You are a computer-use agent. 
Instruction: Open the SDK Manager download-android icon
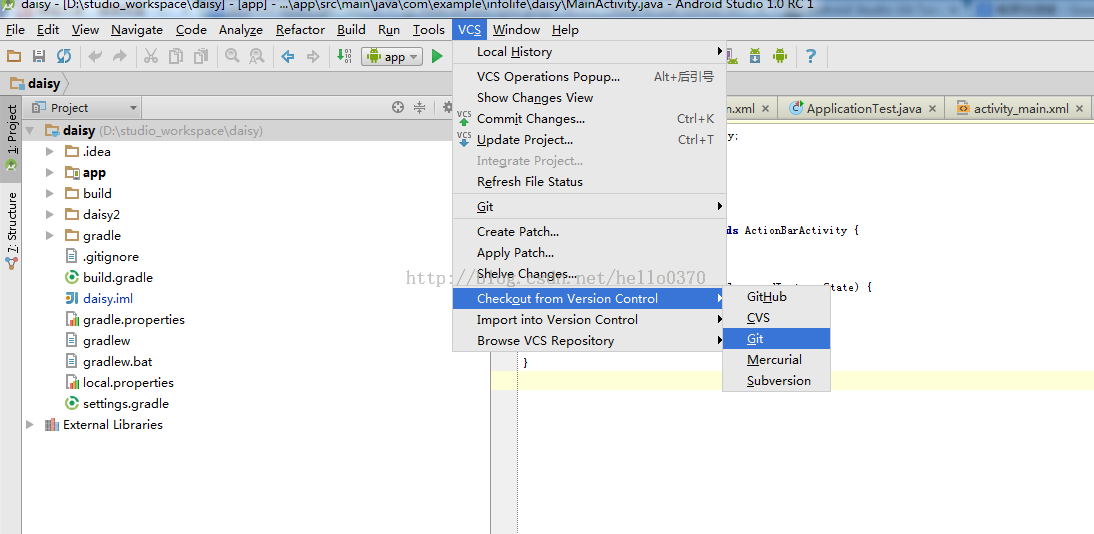[755, 56]
